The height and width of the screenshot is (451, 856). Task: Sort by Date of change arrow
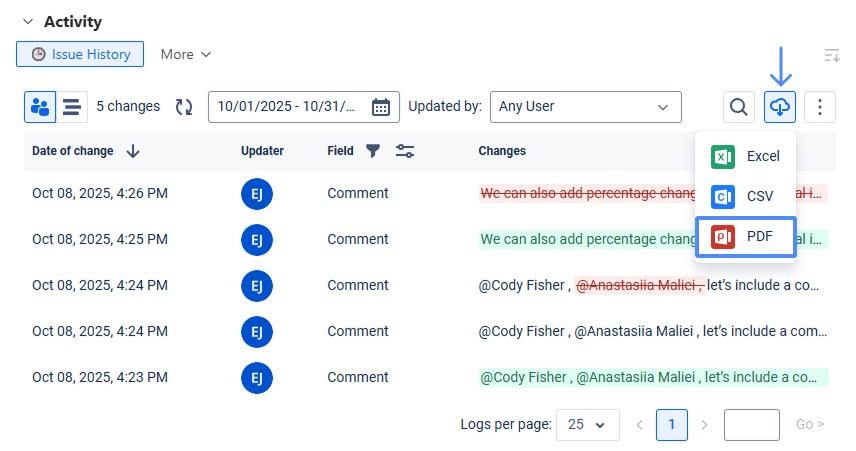click(133, 151)
